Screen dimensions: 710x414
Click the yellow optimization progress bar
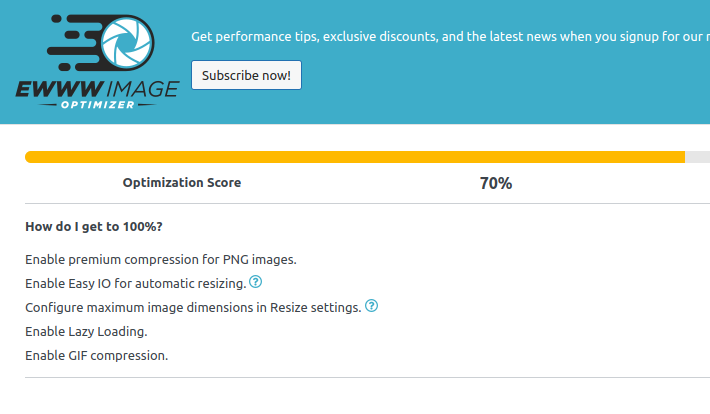355,157
